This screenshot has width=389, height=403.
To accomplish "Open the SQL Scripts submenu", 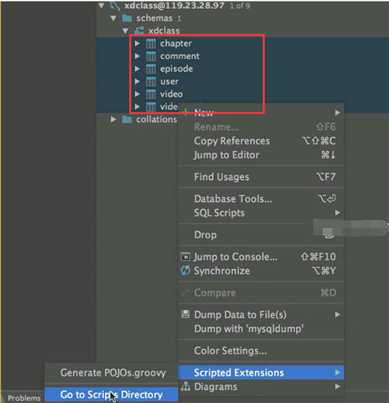I will 260,213.
